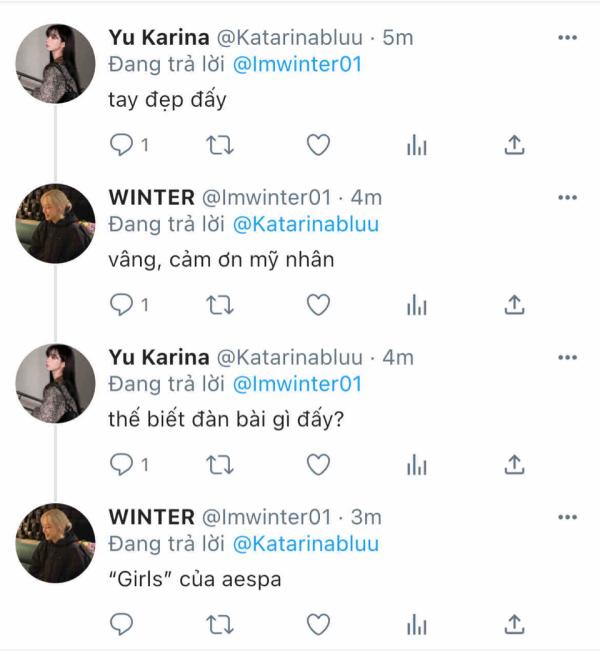This screenshot has width=600, height=651.
Task: Share the "Girls" của aespa tweet
Action: click(x=514, y=624)
